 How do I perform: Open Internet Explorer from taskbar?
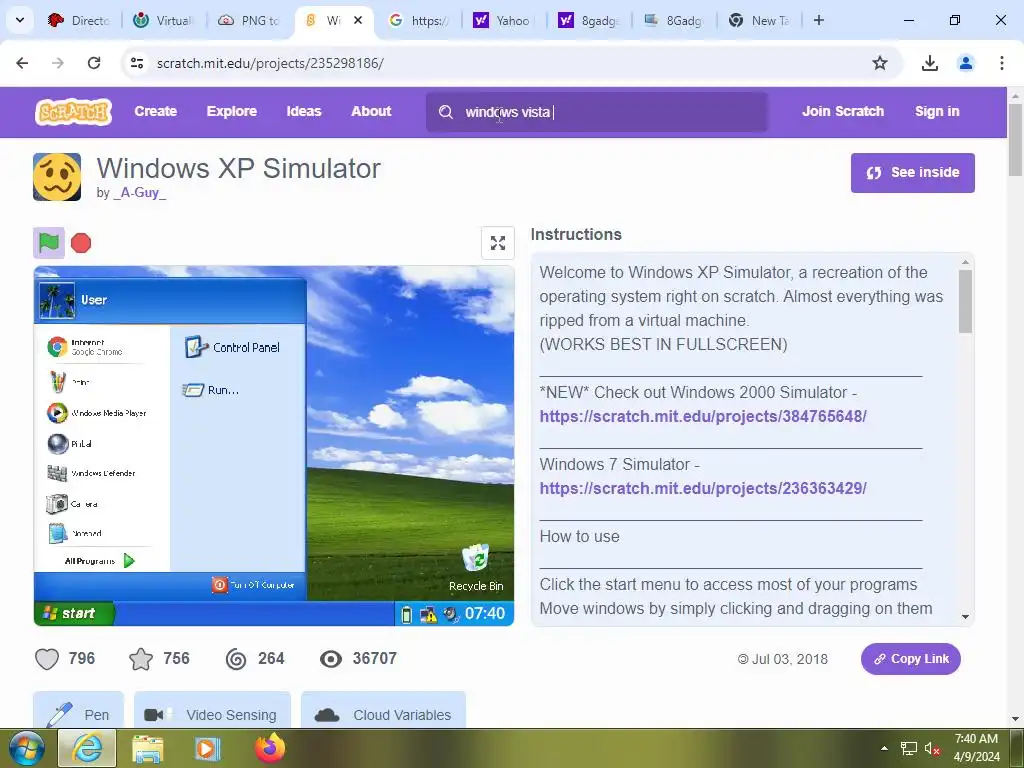(x=87, y=748)
